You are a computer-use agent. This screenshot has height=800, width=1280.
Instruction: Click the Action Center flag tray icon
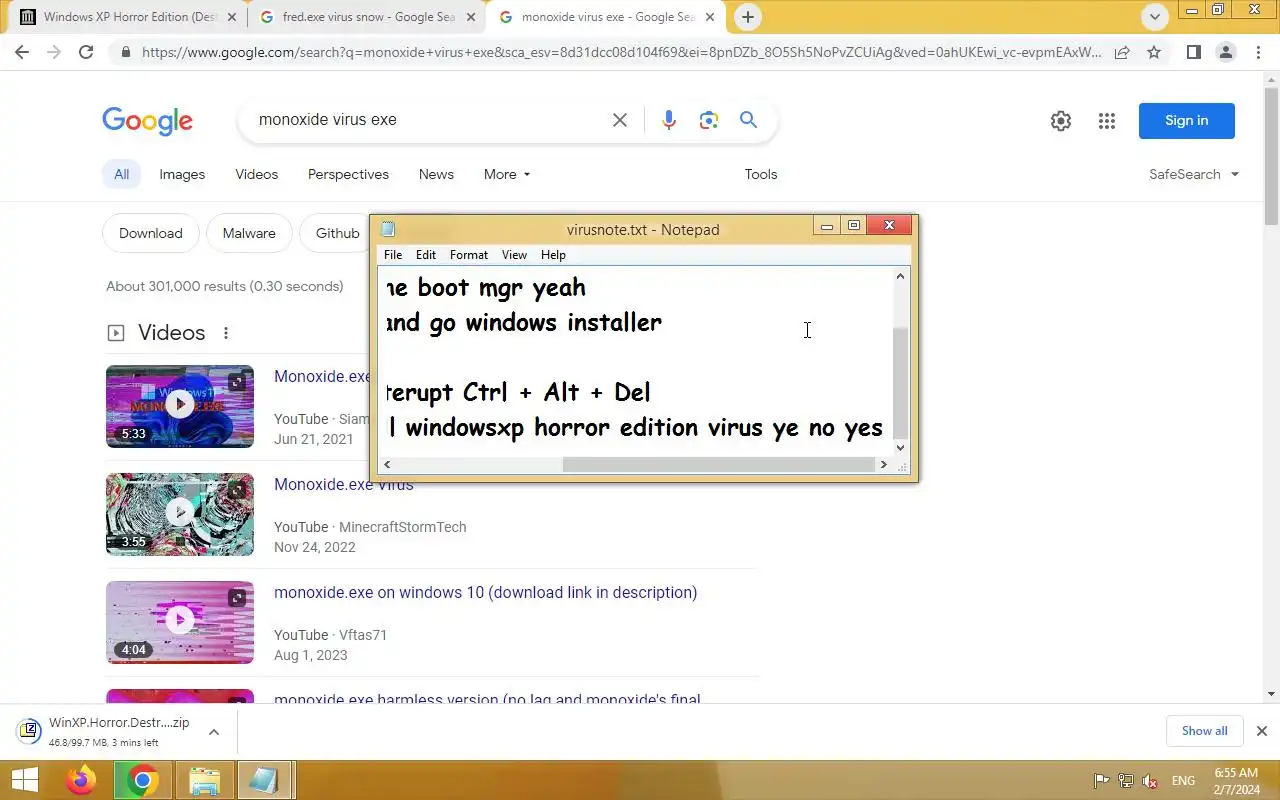[x=1101, y=780]
